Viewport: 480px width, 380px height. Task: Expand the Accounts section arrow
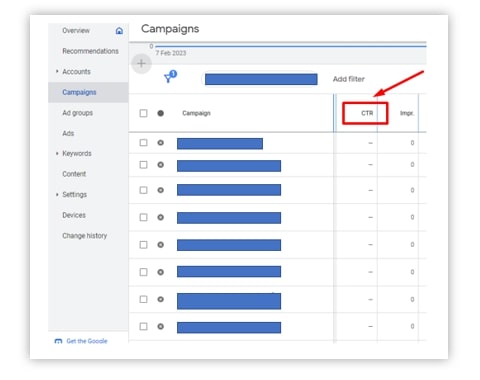(x=57, y=71)
